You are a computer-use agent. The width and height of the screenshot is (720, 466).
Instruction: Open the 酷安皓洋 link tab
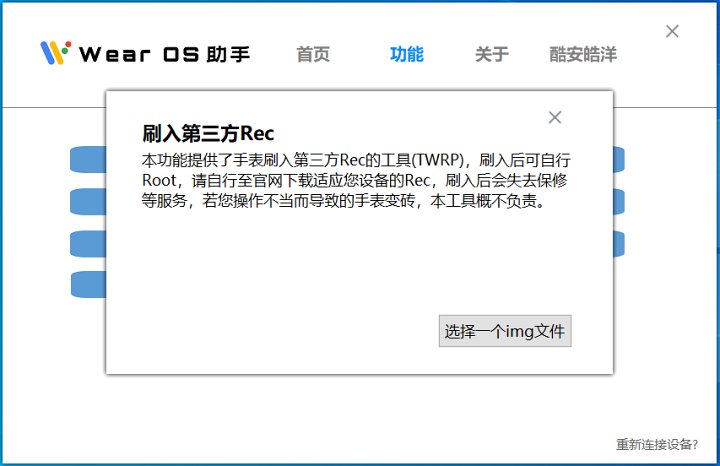583,54
